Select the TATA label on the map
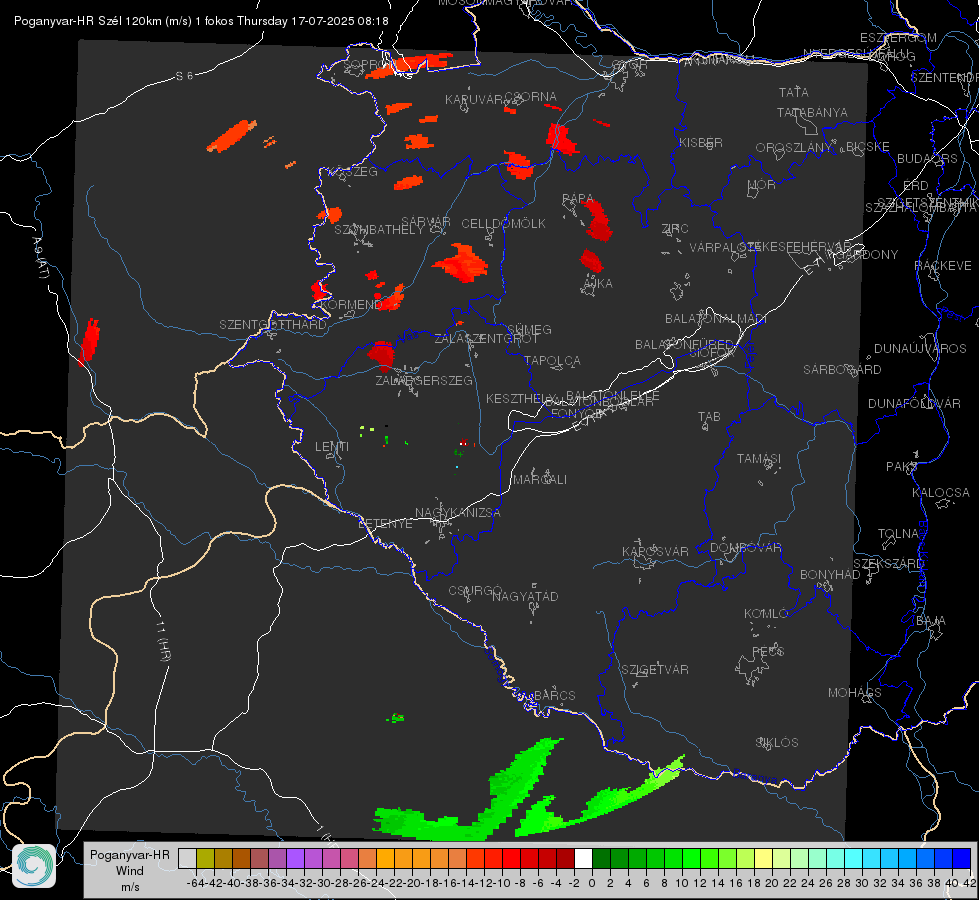The height and width of the screenshot is (900, 979). coord(794,92)
